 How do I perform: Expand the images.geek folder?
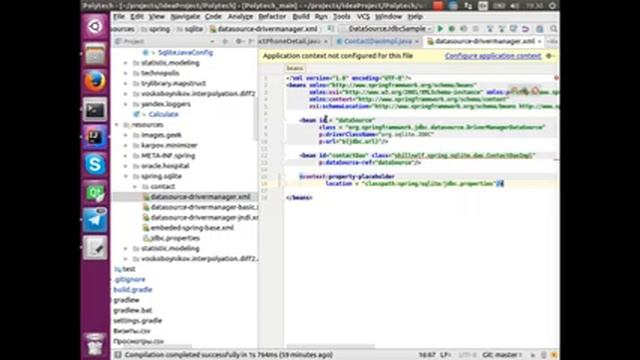126,135
